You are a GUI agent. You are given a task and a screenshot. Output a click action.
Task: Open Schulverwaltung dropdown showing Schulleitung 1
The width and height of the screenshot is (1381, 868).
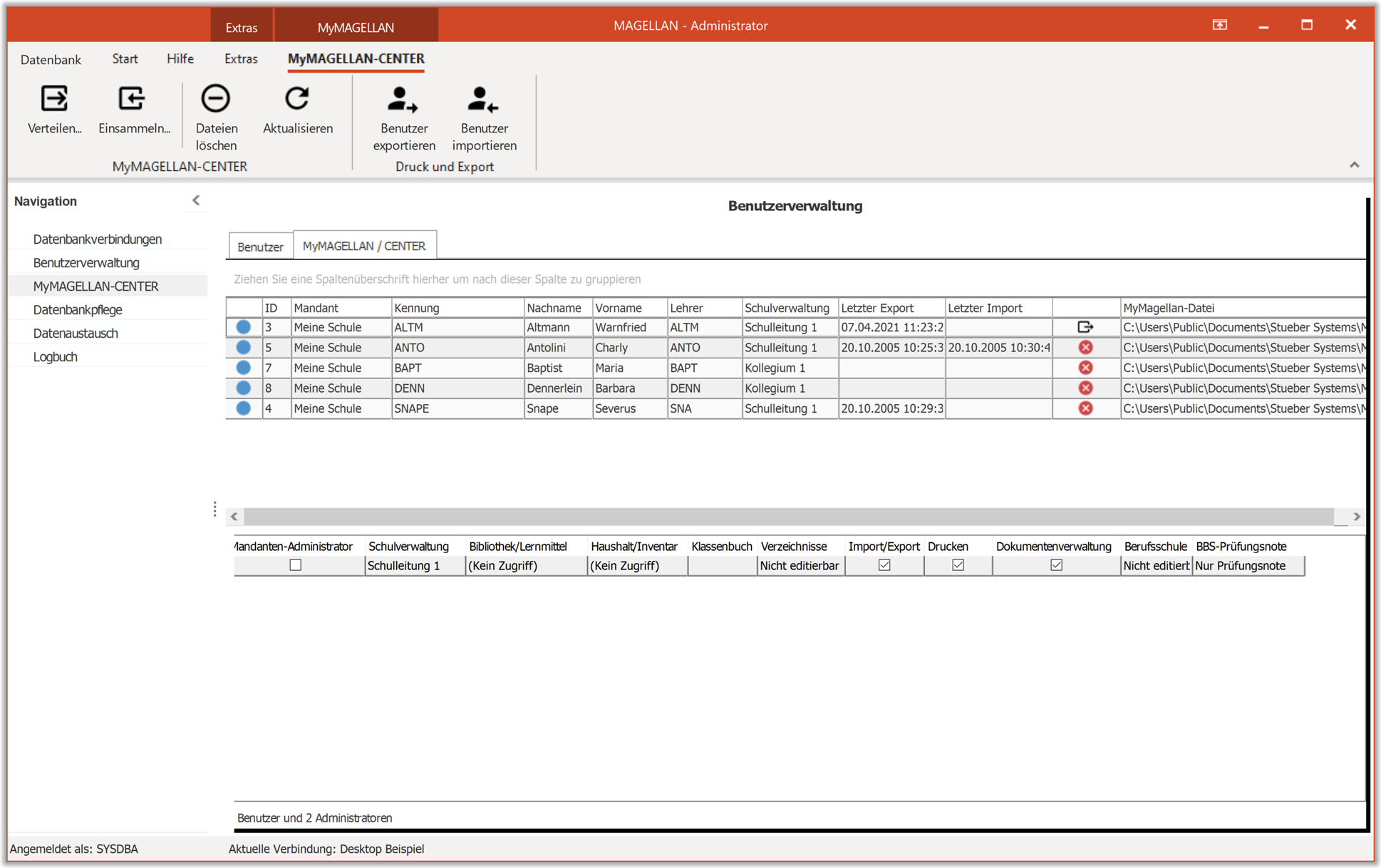415,566
